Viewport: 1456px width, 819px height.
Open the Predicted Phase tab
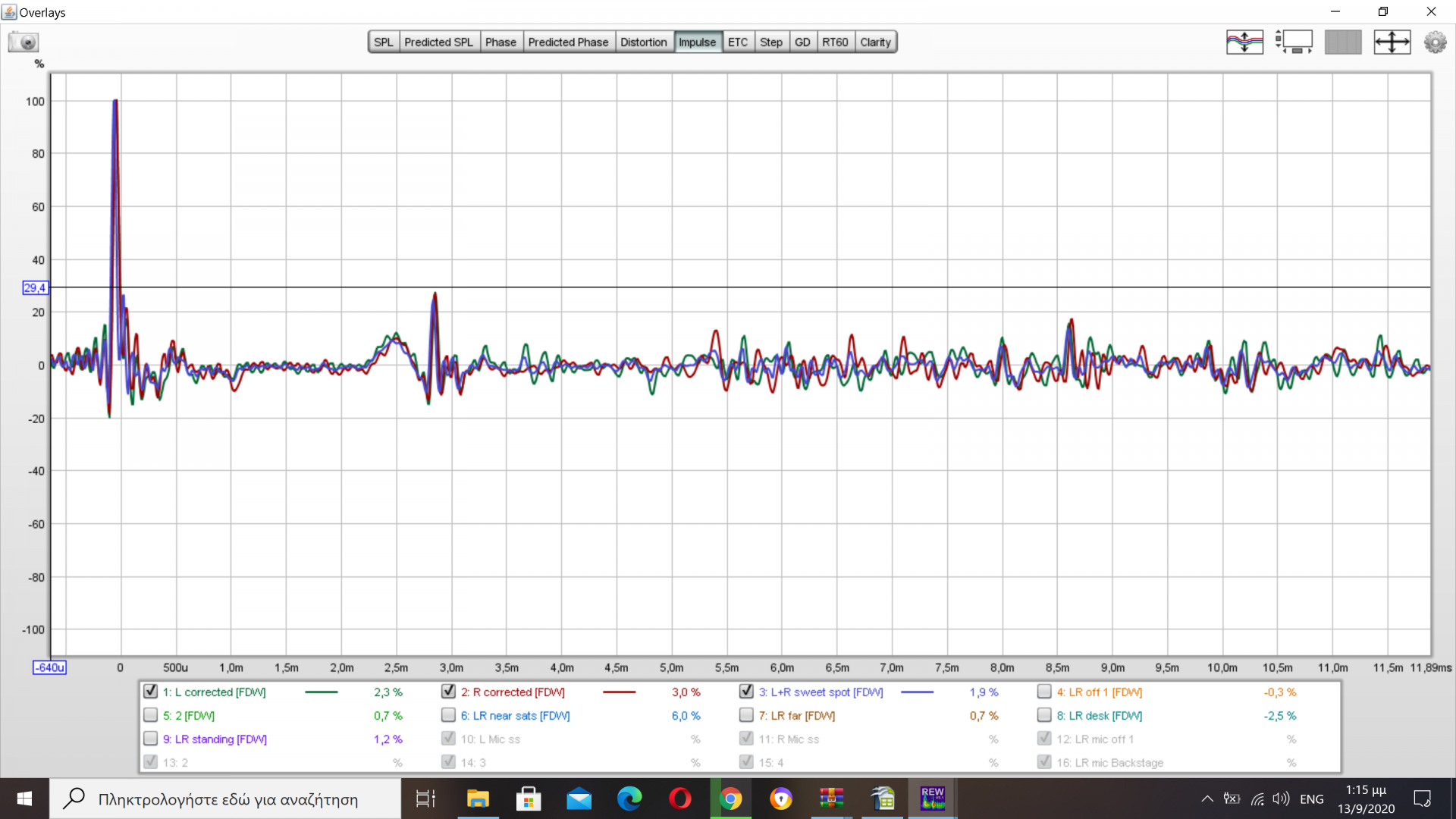568,42
